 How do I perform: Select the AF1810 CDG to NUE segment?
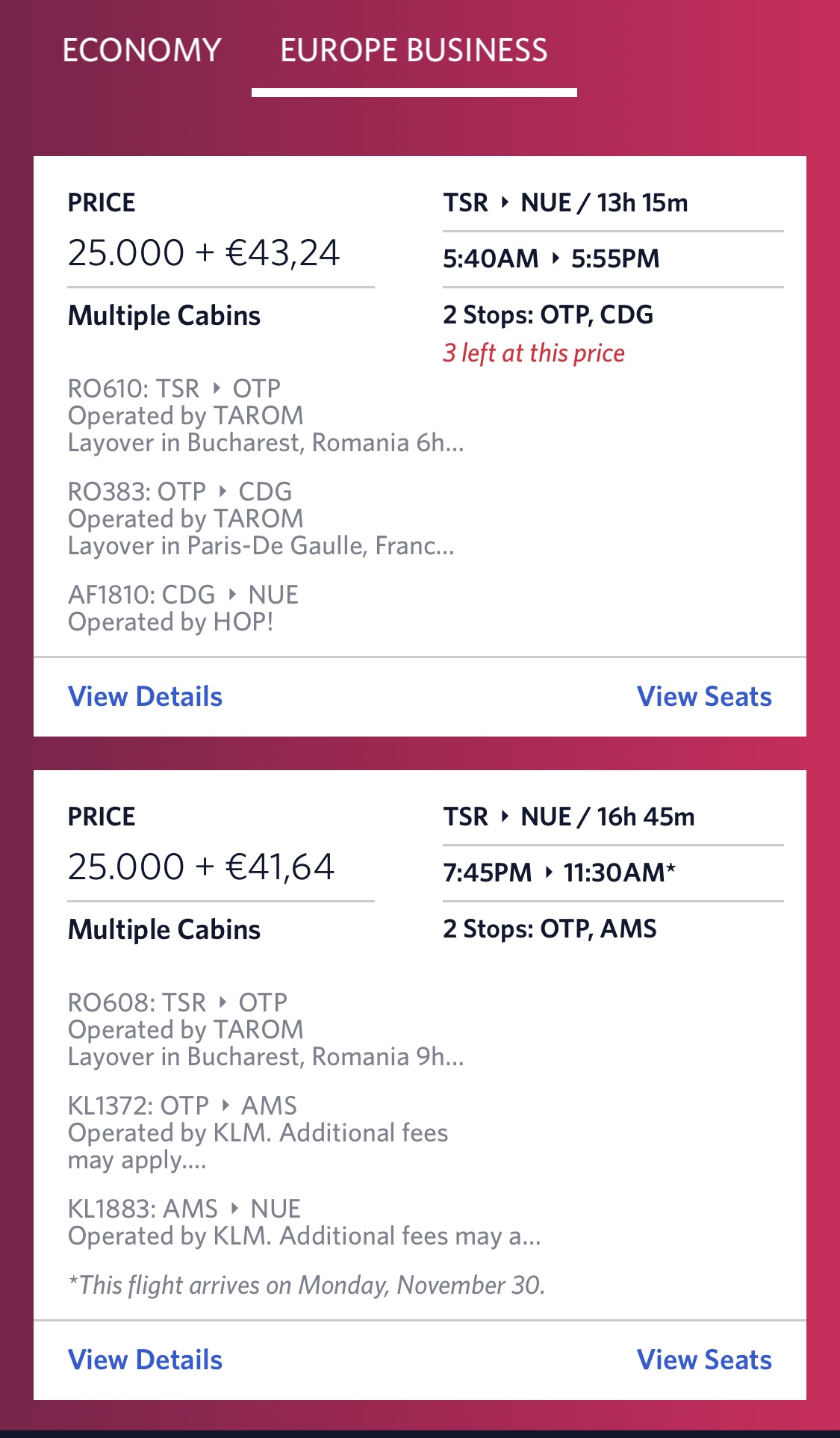coord(183,595)
